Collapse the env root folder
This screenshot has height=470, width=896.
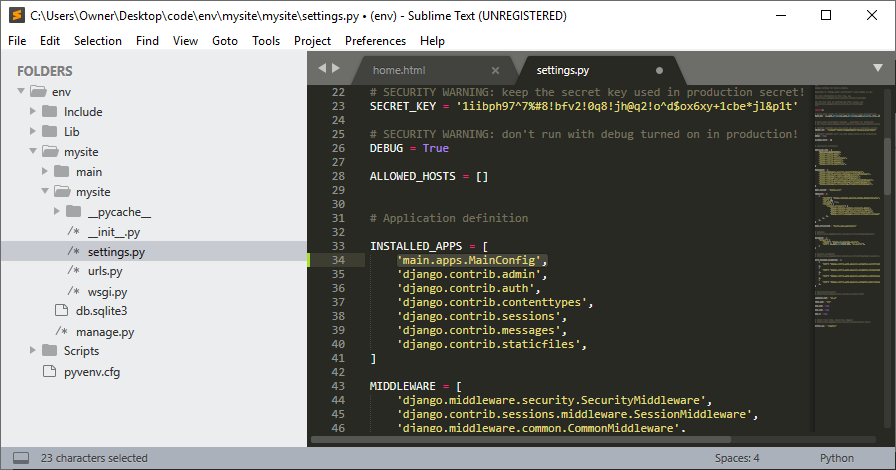pos(21,91)
